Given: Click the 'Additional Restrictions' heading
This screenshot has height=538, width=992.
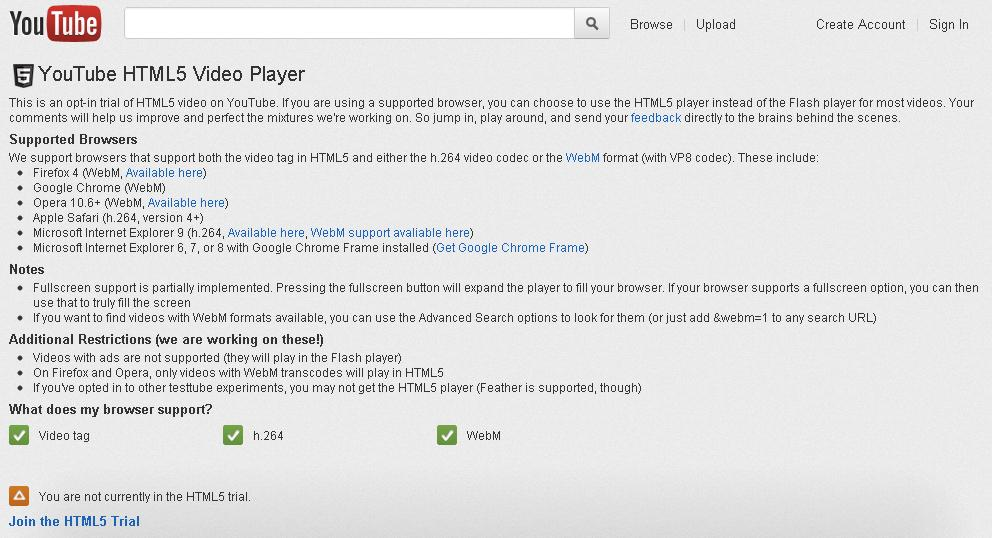Looking at the screenshot, I should click(x=166, y=339).
